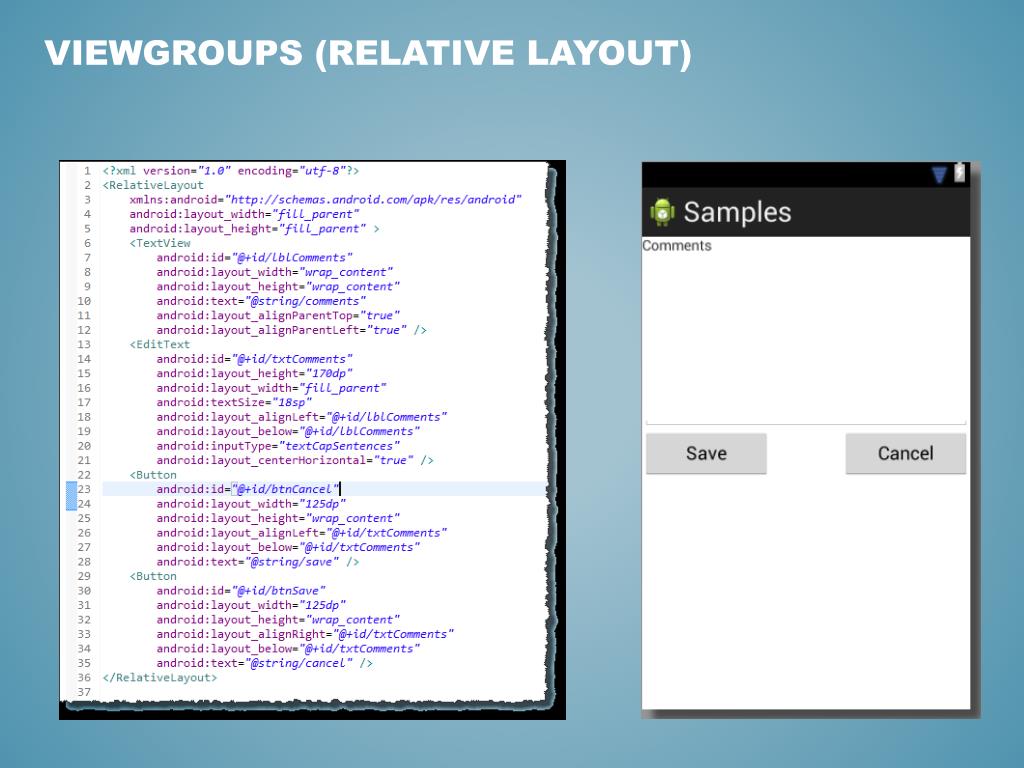Click the green Android app icon
1024x768 pixels.
pyautogui.click(x=662, y=212)
